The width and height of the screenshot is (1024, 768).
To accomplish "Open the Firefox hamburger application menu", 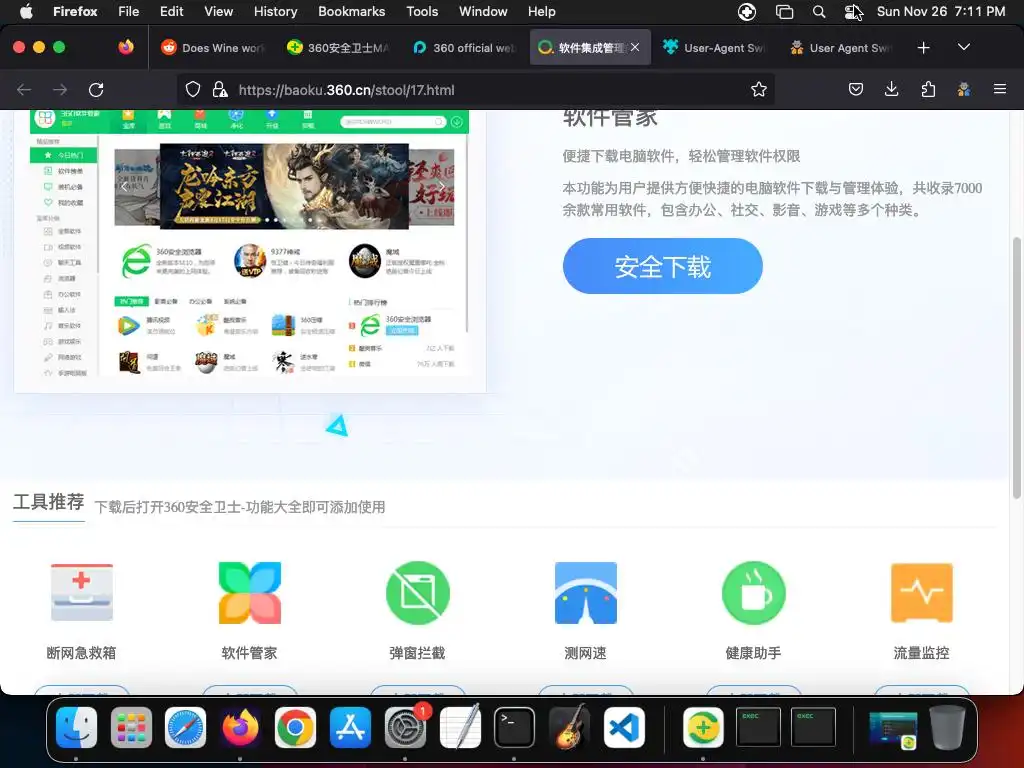I will pos(1000,89).
